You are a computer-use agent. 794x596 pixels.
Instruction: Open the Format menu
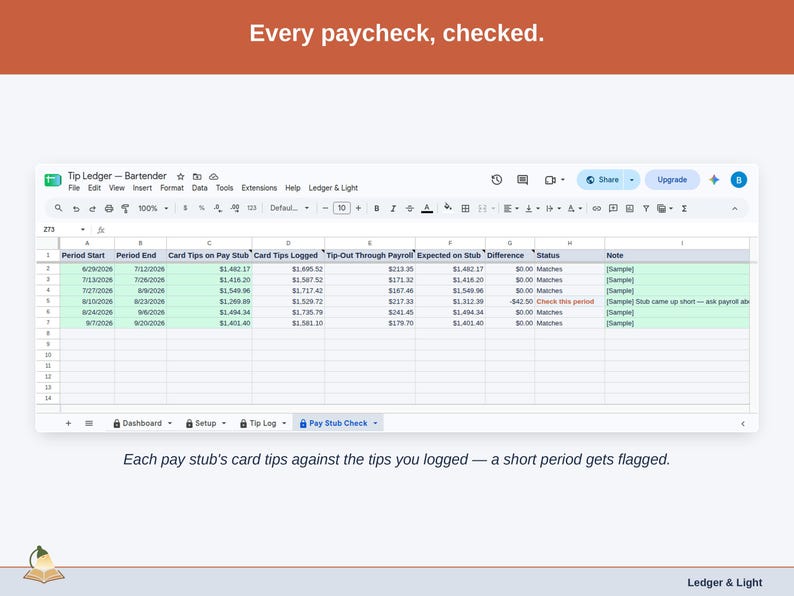point(172,188)
